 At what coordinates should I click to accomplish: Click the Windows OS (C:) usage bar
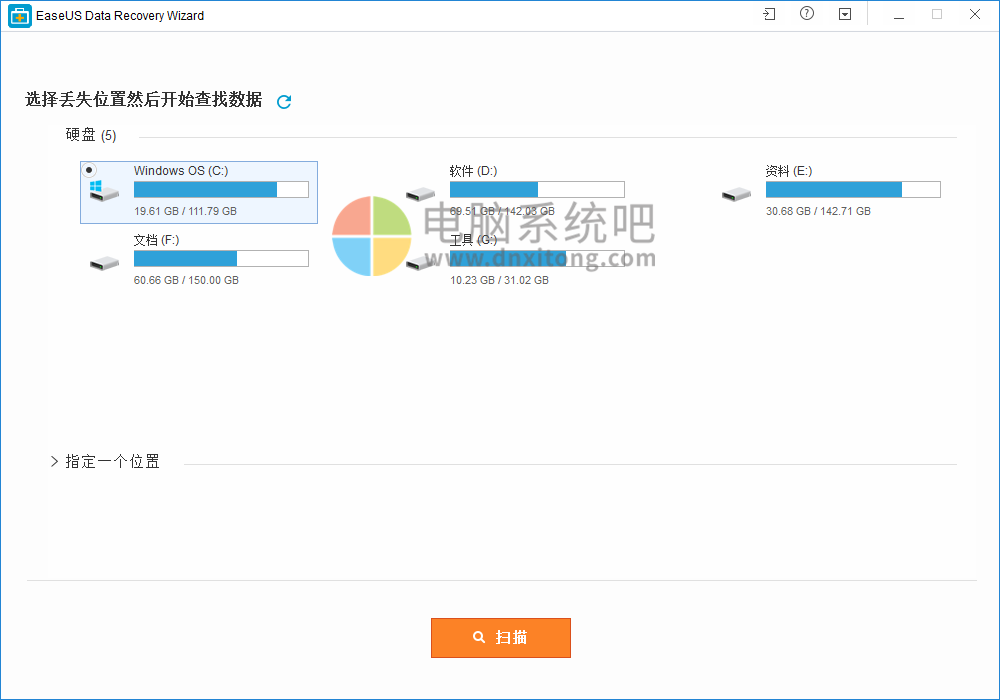pyautogui.click(x=221, y=189)
